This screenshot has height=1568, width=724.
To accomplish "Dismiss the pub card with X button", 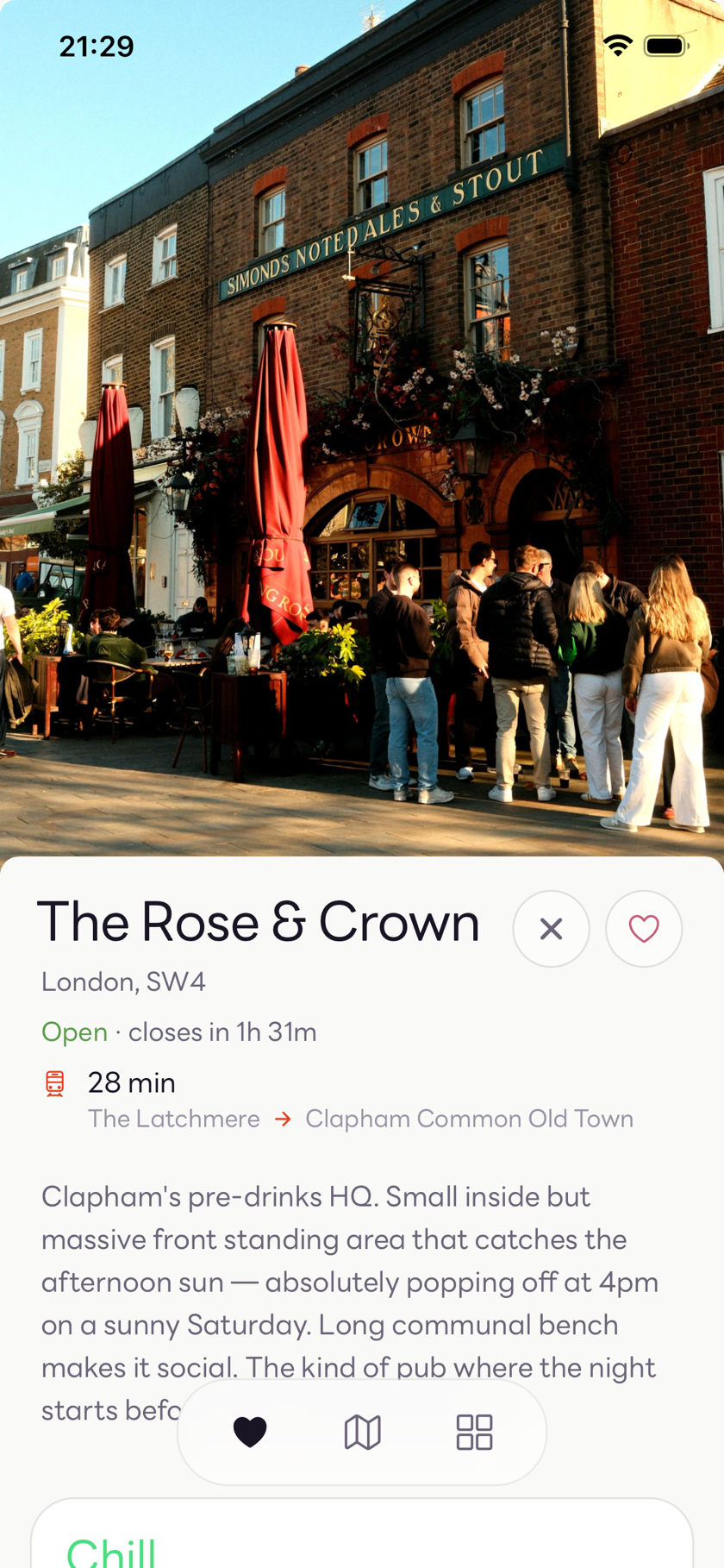I will point(551,929).
